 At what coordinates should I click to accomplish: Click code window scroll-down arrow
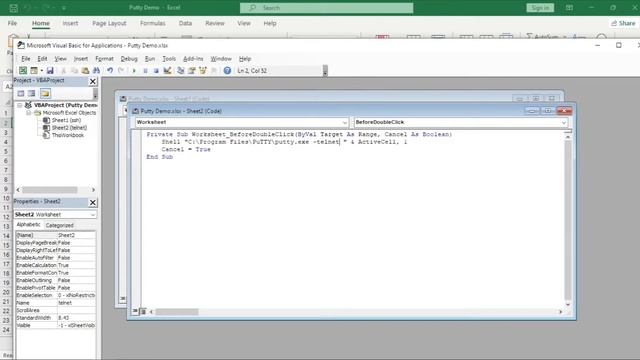pos(568,304)
